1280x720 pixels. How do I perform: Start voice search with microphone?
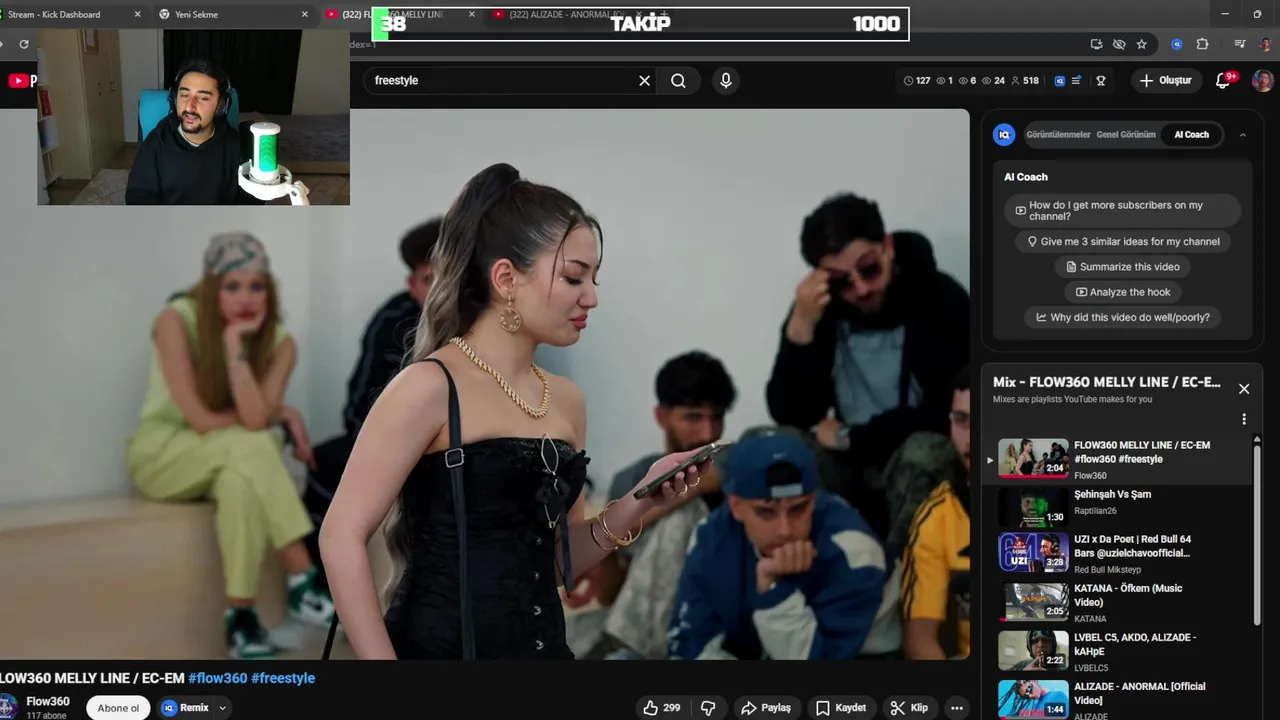pos(726,81)
